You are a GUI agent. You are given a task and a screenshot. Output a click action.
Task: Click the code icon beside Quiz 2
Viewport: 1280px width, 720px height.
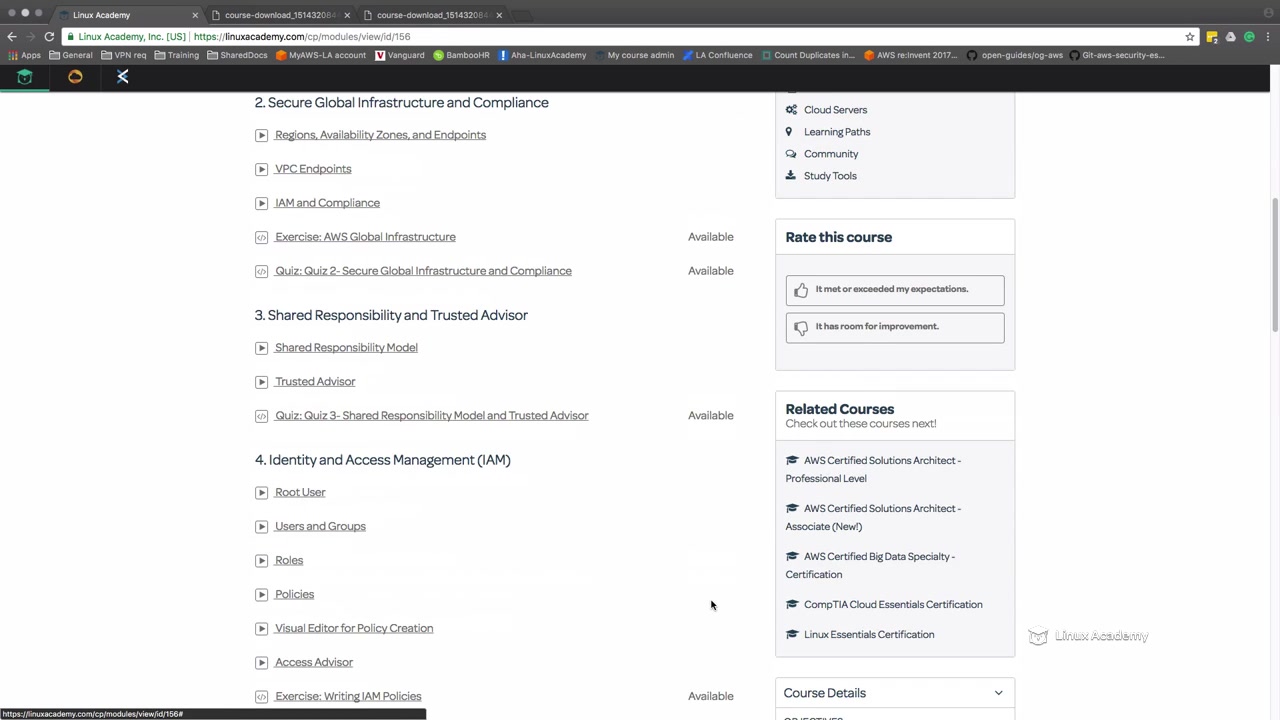[x=261, y=271]
